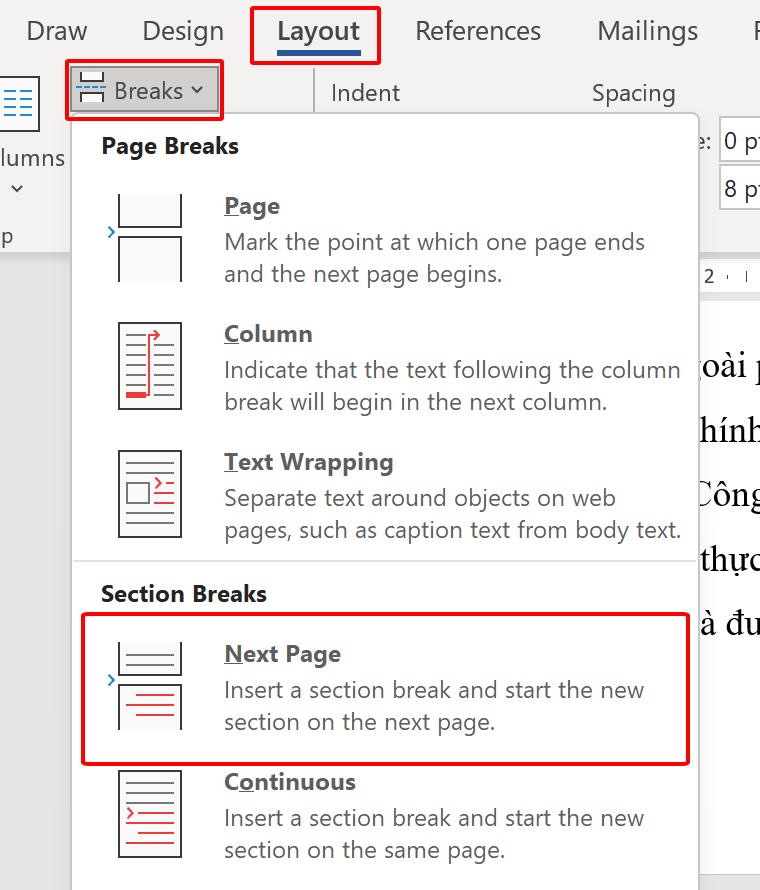
Task: Click the 8 pt spacing field
Action: [x=738, y=189]
